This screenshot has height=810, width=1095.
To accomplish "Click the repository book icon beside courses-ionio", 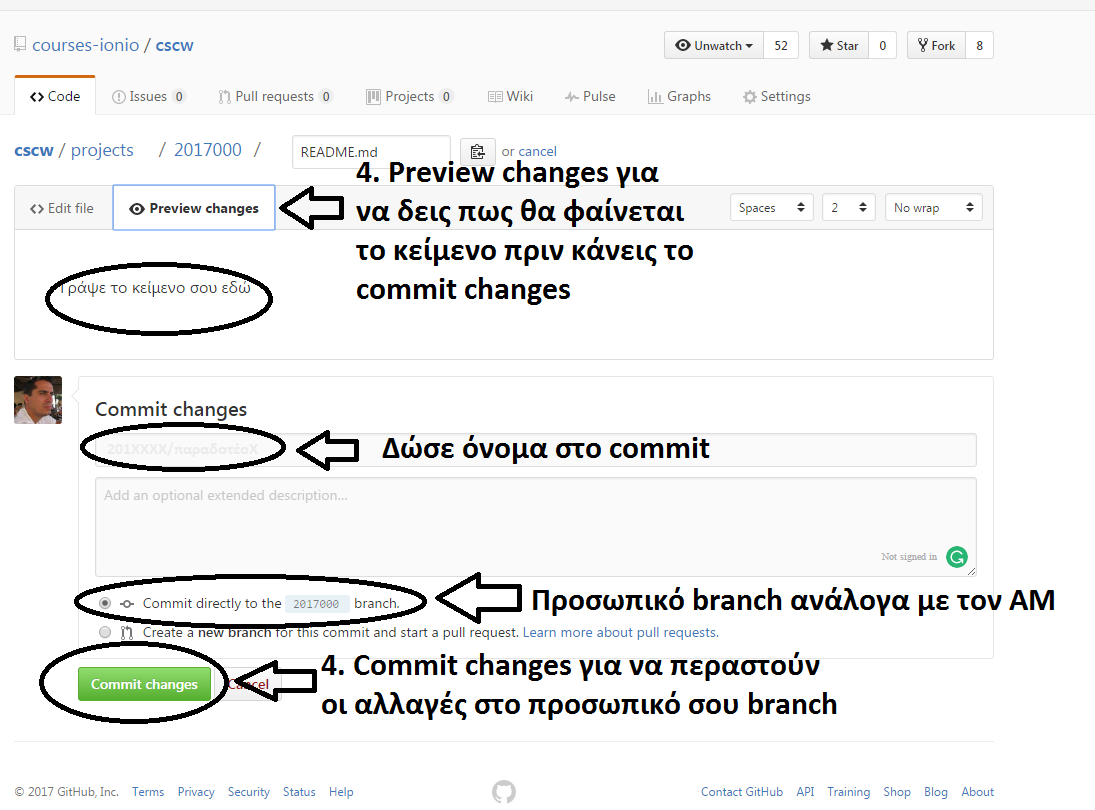I will tap(20, 45).
